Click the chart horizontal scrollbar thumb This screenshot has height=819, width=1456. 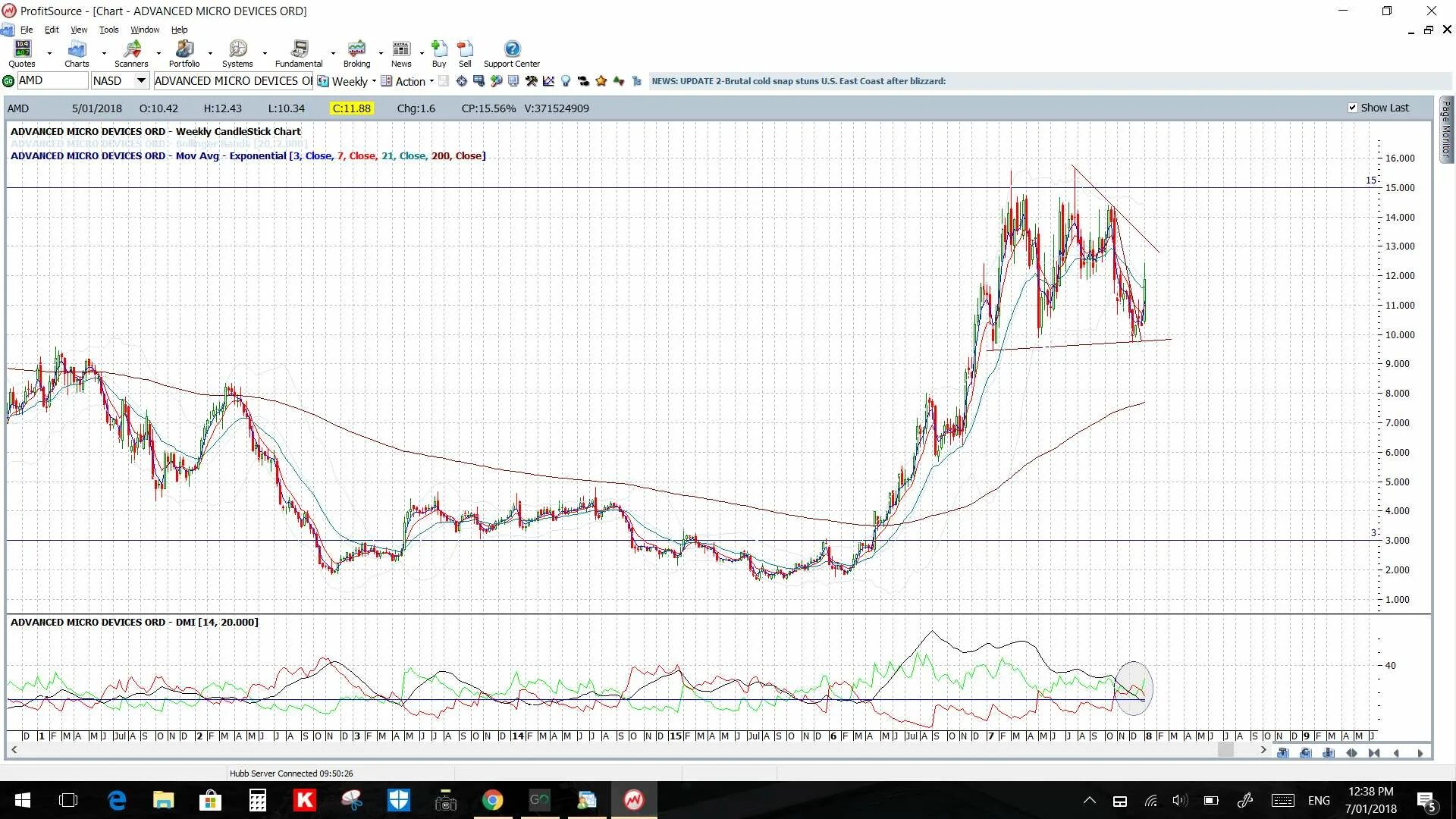pyautogui.click(x=1225, y=750)
